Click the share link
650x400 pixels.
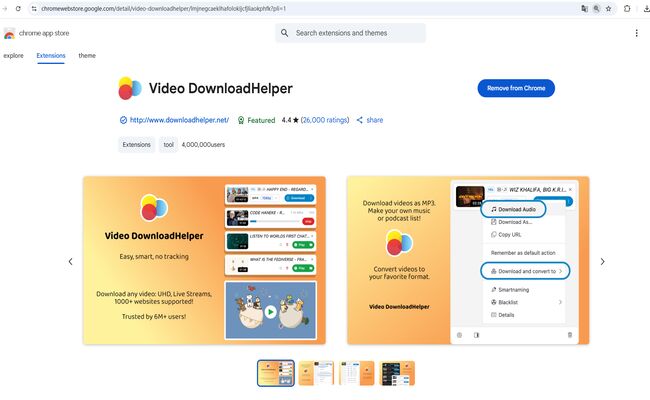tap(370, 120)
